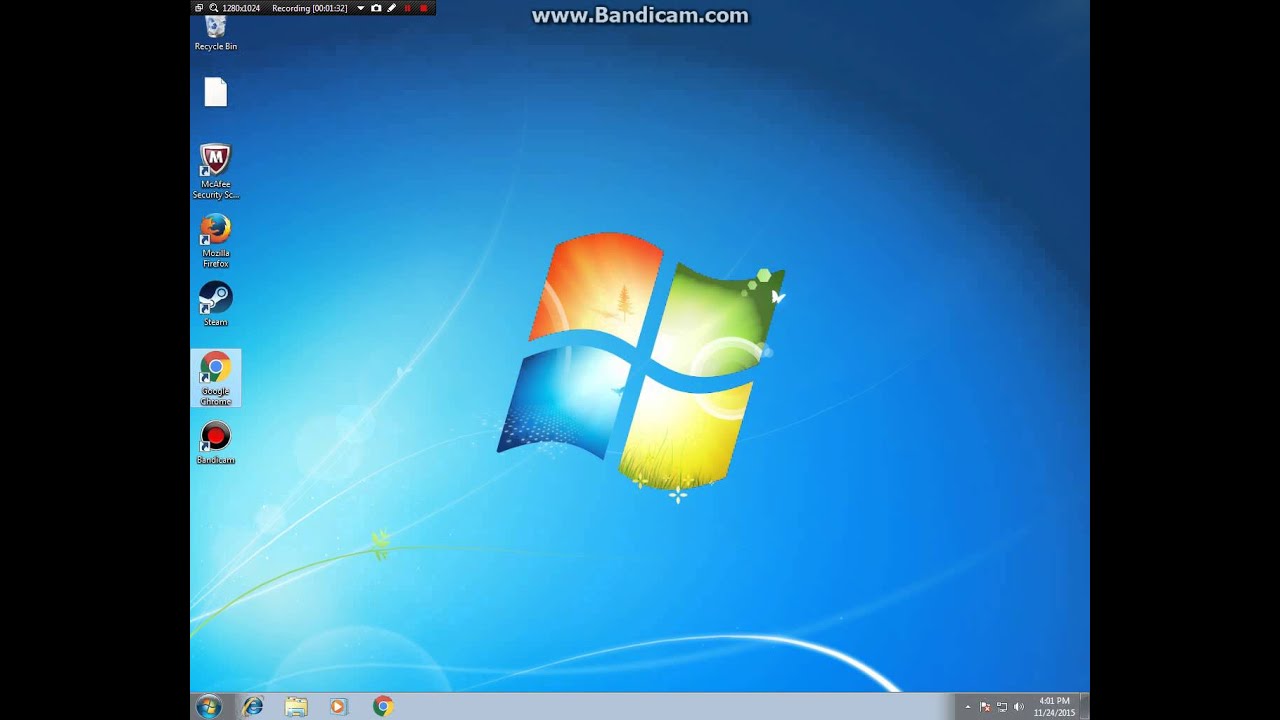Open Windows Explorer folder on taskbar

pos(296,706)
